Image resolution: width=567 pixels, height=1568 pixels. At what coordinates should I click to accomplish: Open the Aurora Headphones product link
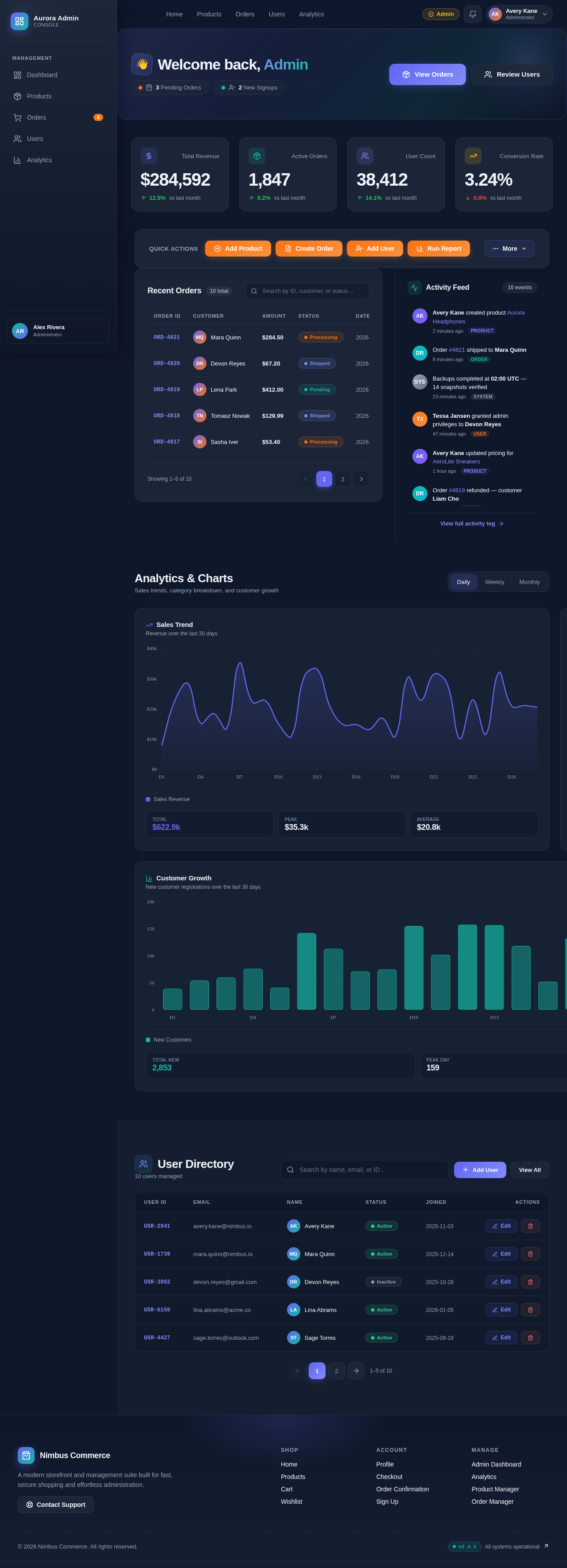(x=479, y=317)
